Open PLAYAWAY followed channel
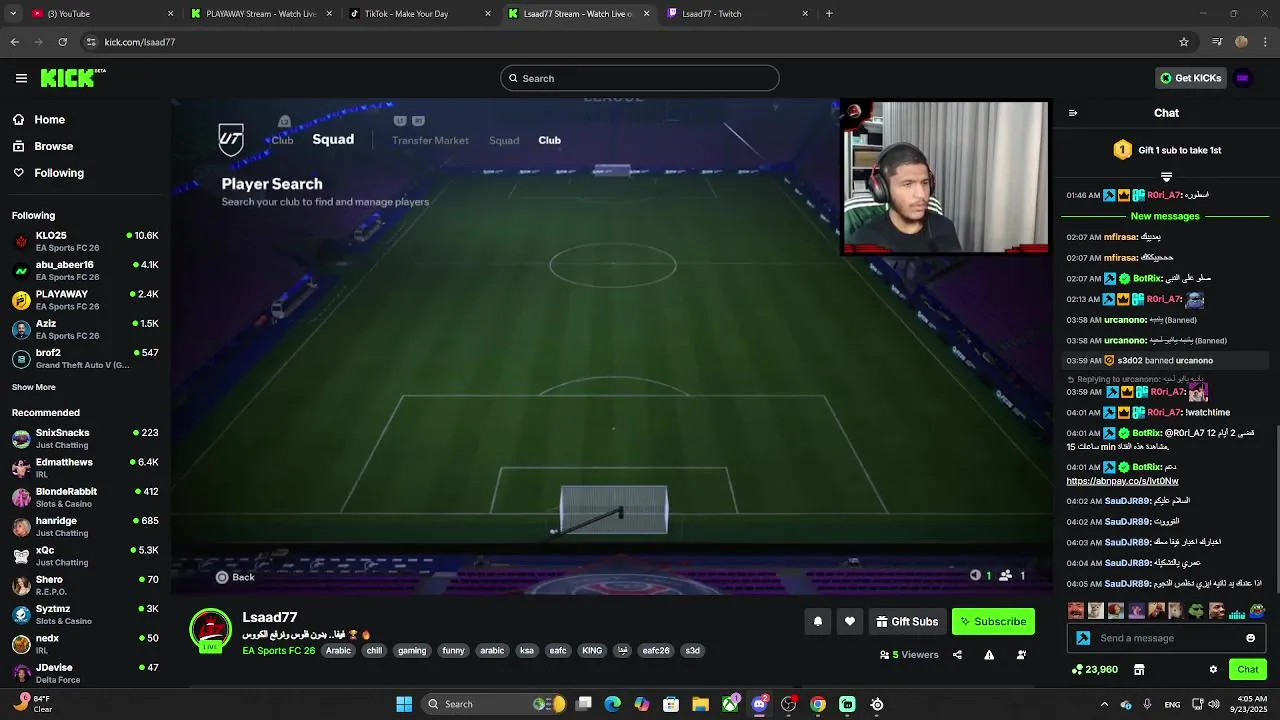 [x=85, y=300]
